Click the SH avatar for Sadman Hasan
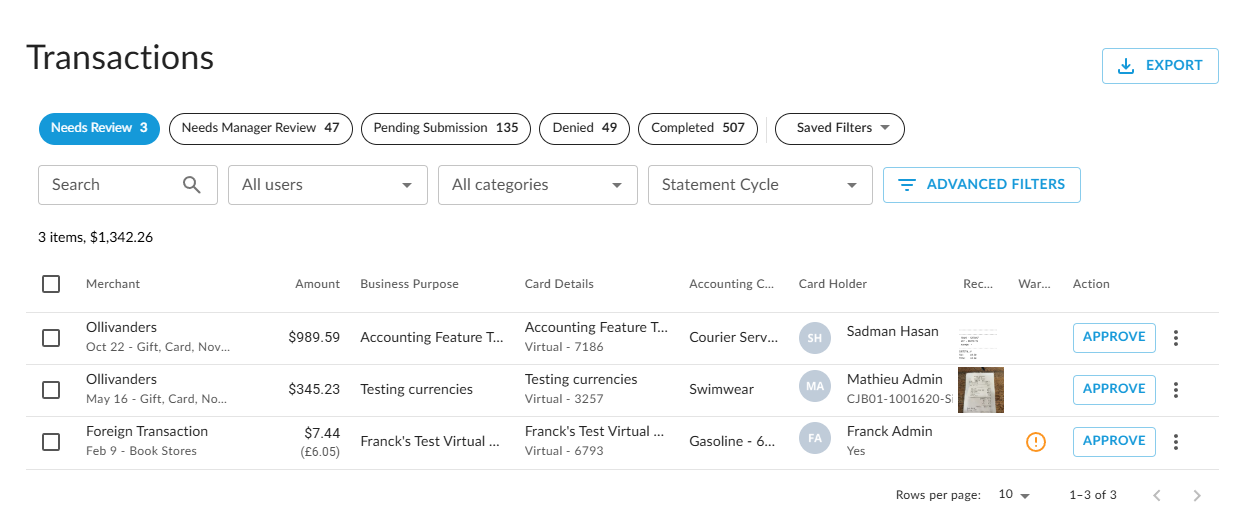This screenshot has width=1251, height=520. 815,338
